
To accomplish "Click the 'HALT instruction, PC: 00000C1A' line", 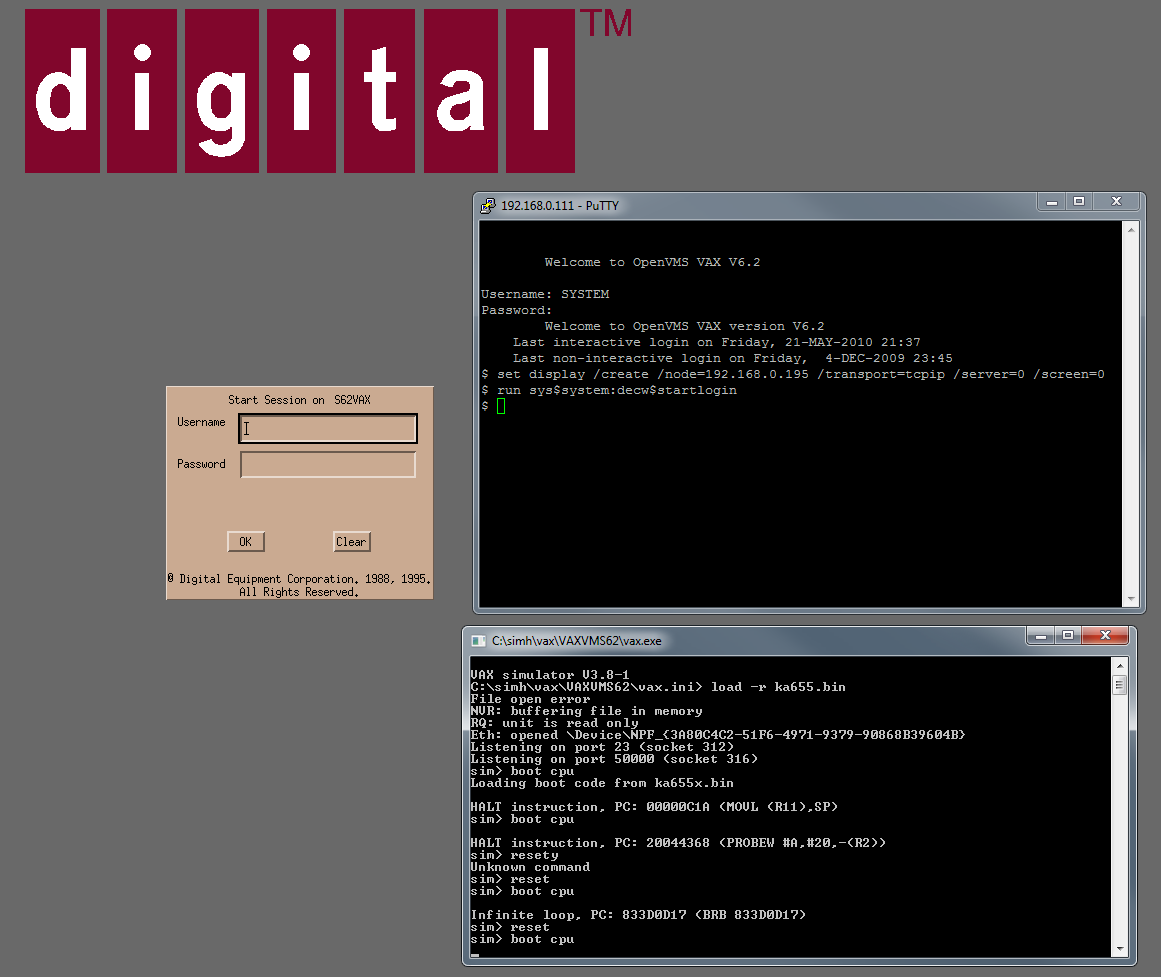I will [x=655, y=807].
